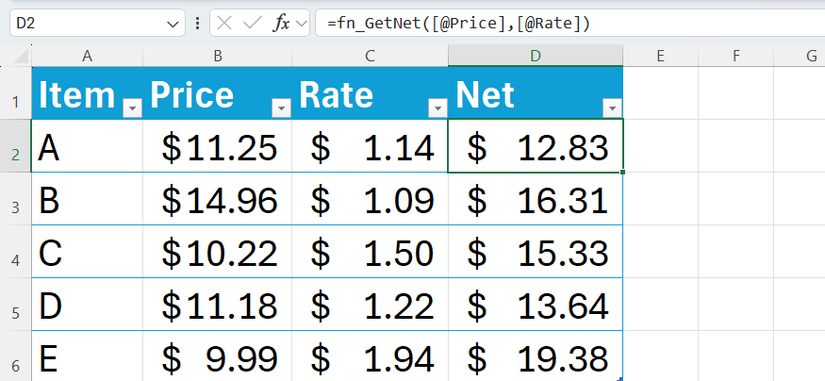The width and height of the screenshot is (825, 381).
Task: Click the Enter checkmark formula bar icon
Action: [x=253, y=23]
